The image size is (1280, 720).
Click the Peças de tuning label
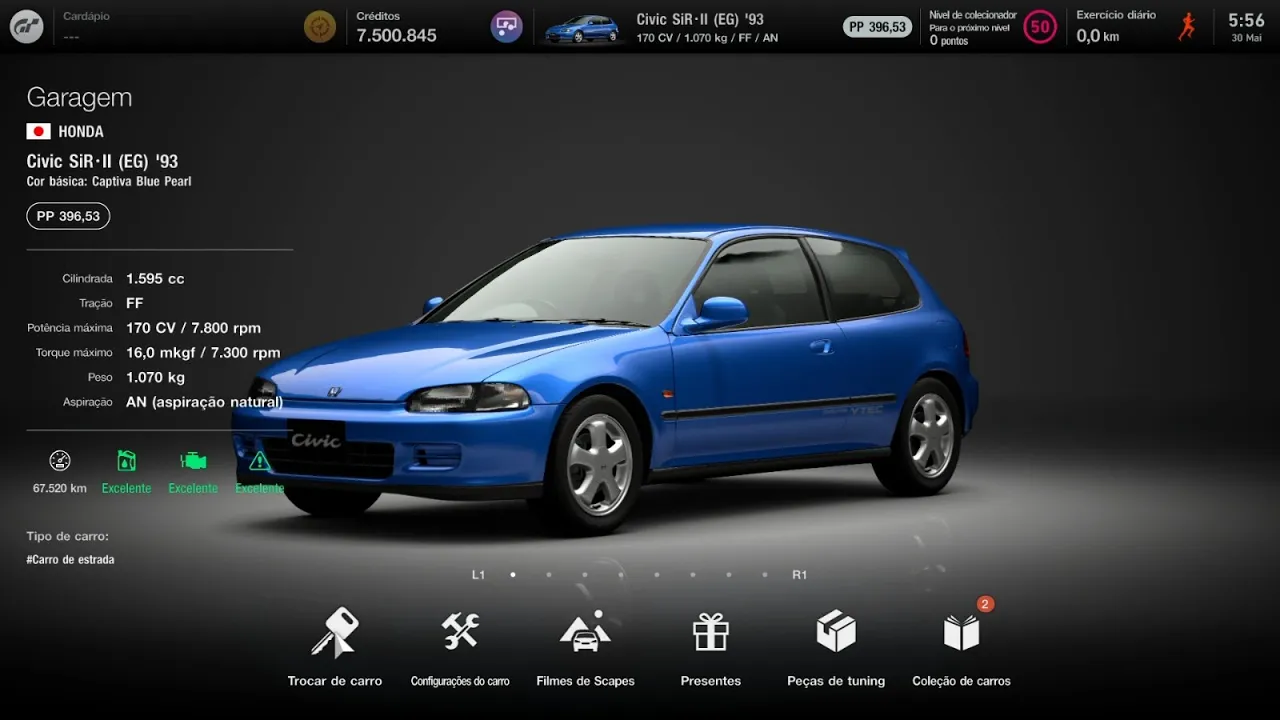point(836,681)
